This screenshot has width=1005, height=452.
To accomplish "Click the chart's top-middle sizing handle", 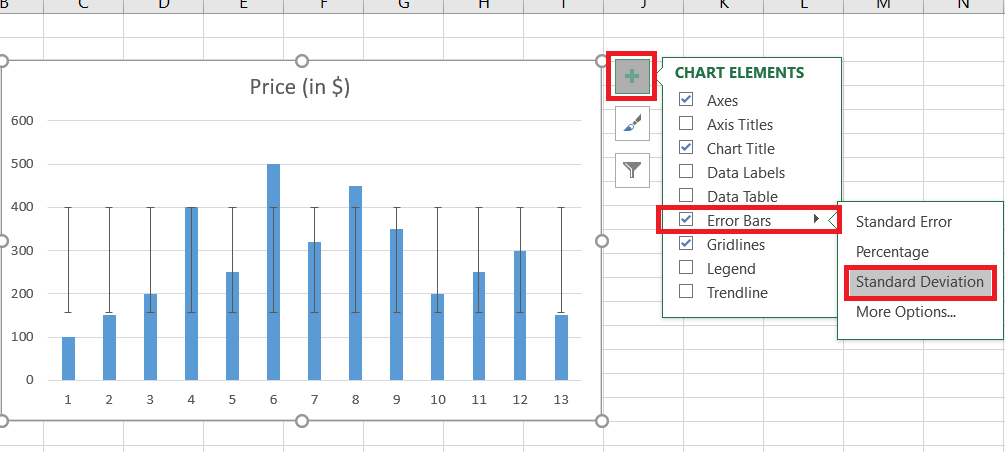I will coord(301,61).
